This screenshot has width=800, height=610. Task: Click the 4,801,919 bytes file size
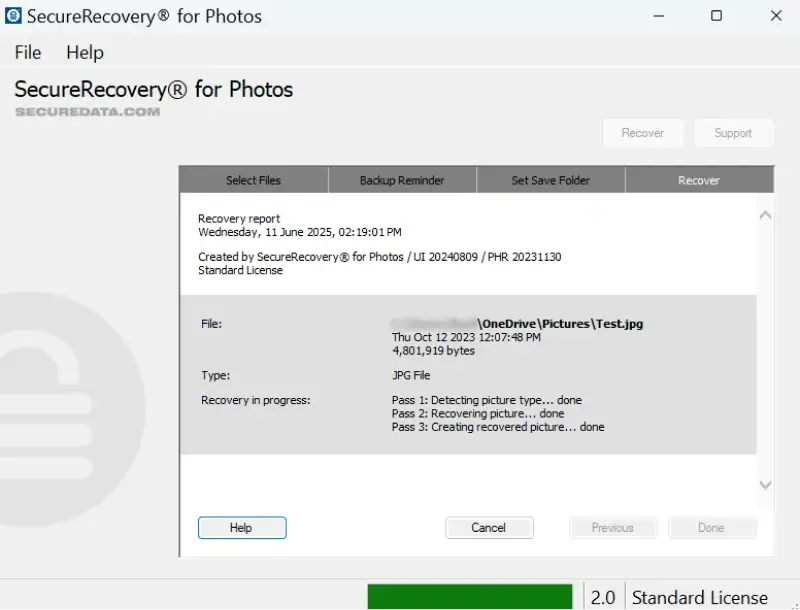coord(433,350)
